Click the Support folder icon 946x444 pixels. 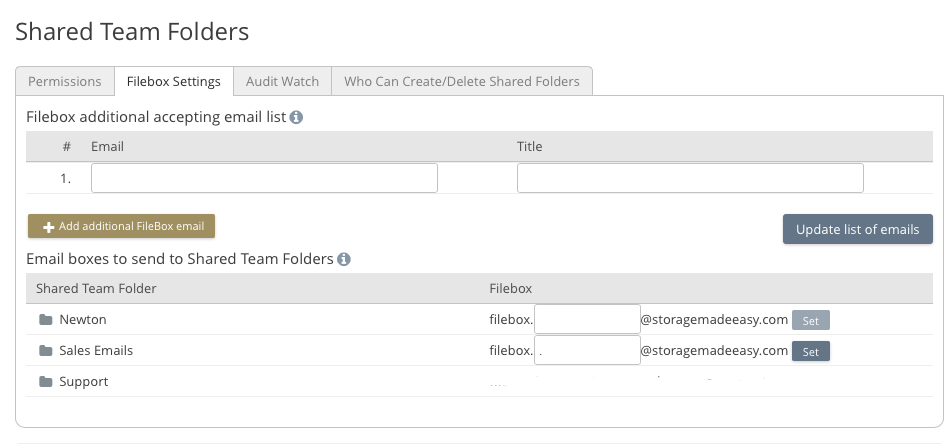pyautogui.click(x=45, y=382)
